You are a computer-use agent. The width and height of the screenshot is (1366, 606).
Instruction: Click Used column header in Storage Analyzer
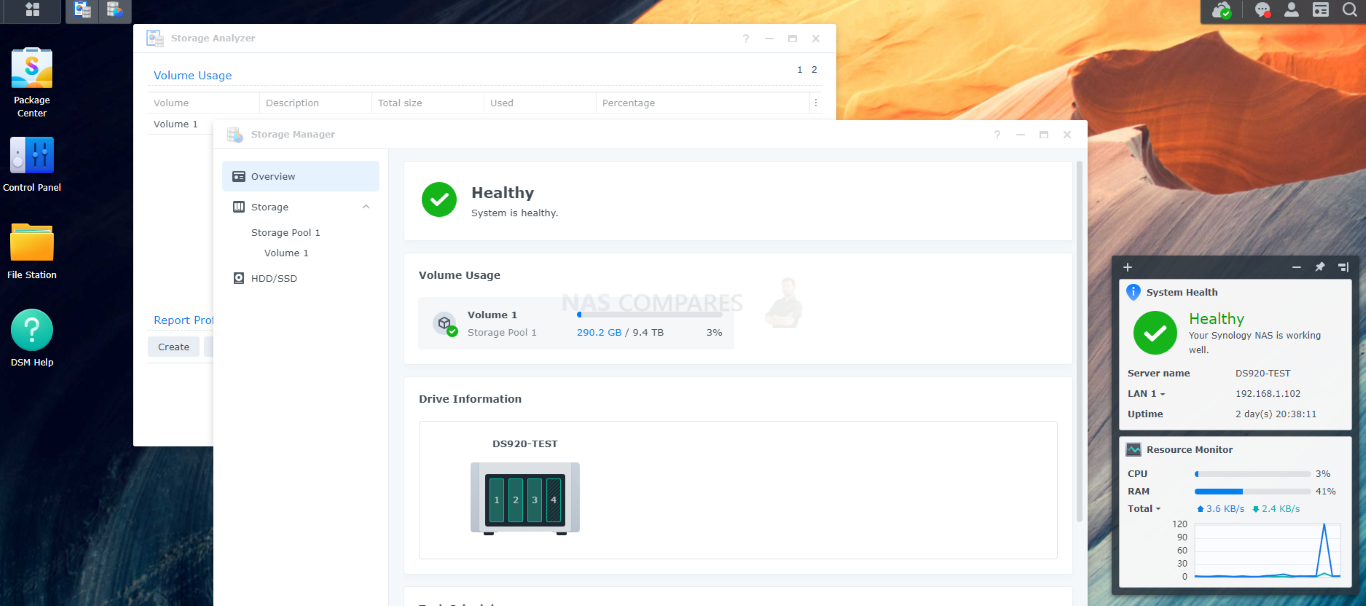541,103
